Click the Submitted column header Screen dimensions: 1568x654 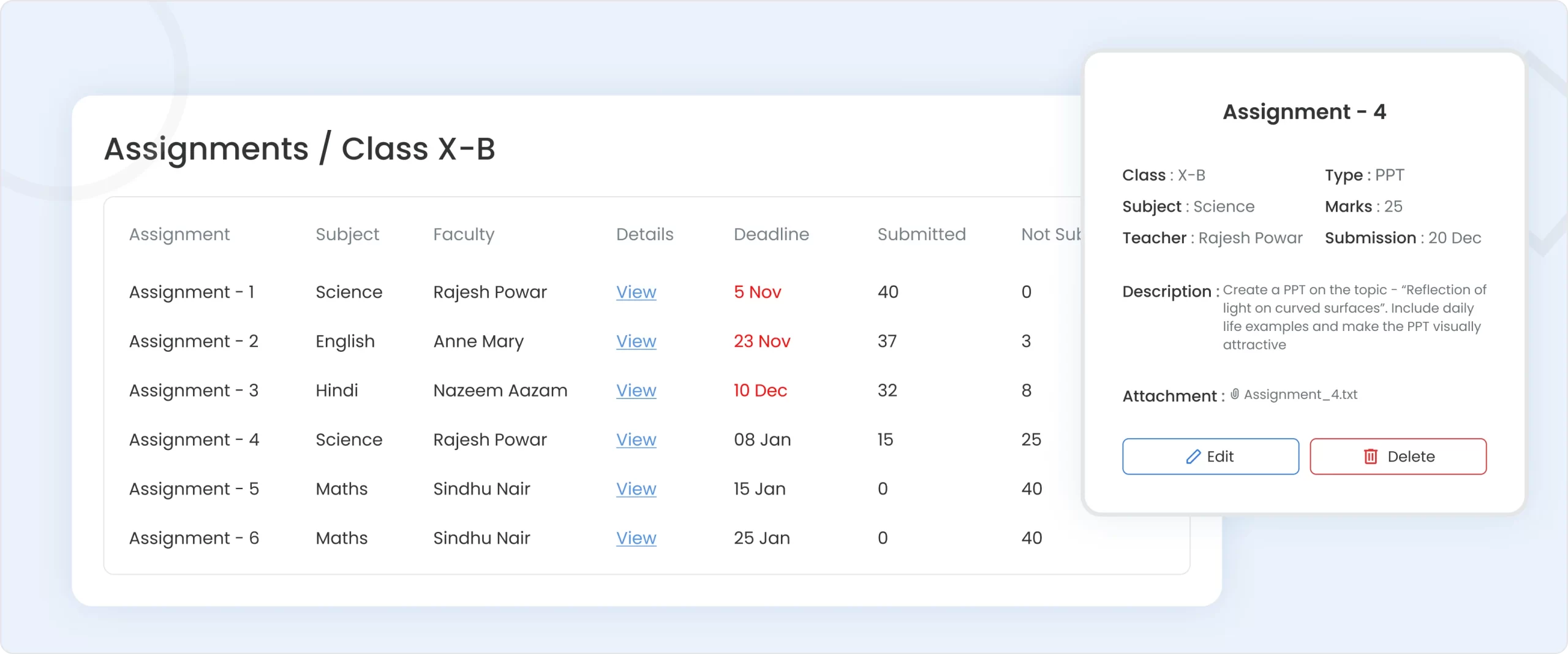(922, 234)
